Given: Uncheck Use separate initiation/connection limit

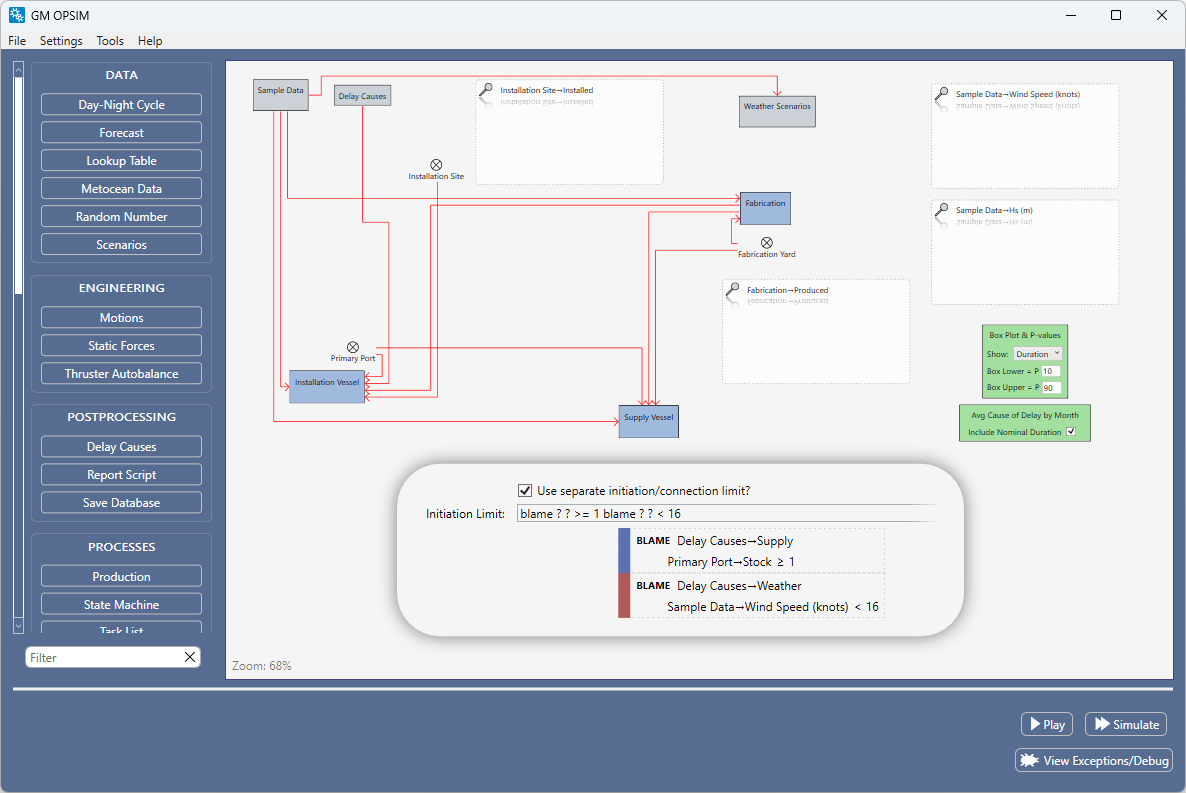Looking at the screenshot, I should pos(525,490).
